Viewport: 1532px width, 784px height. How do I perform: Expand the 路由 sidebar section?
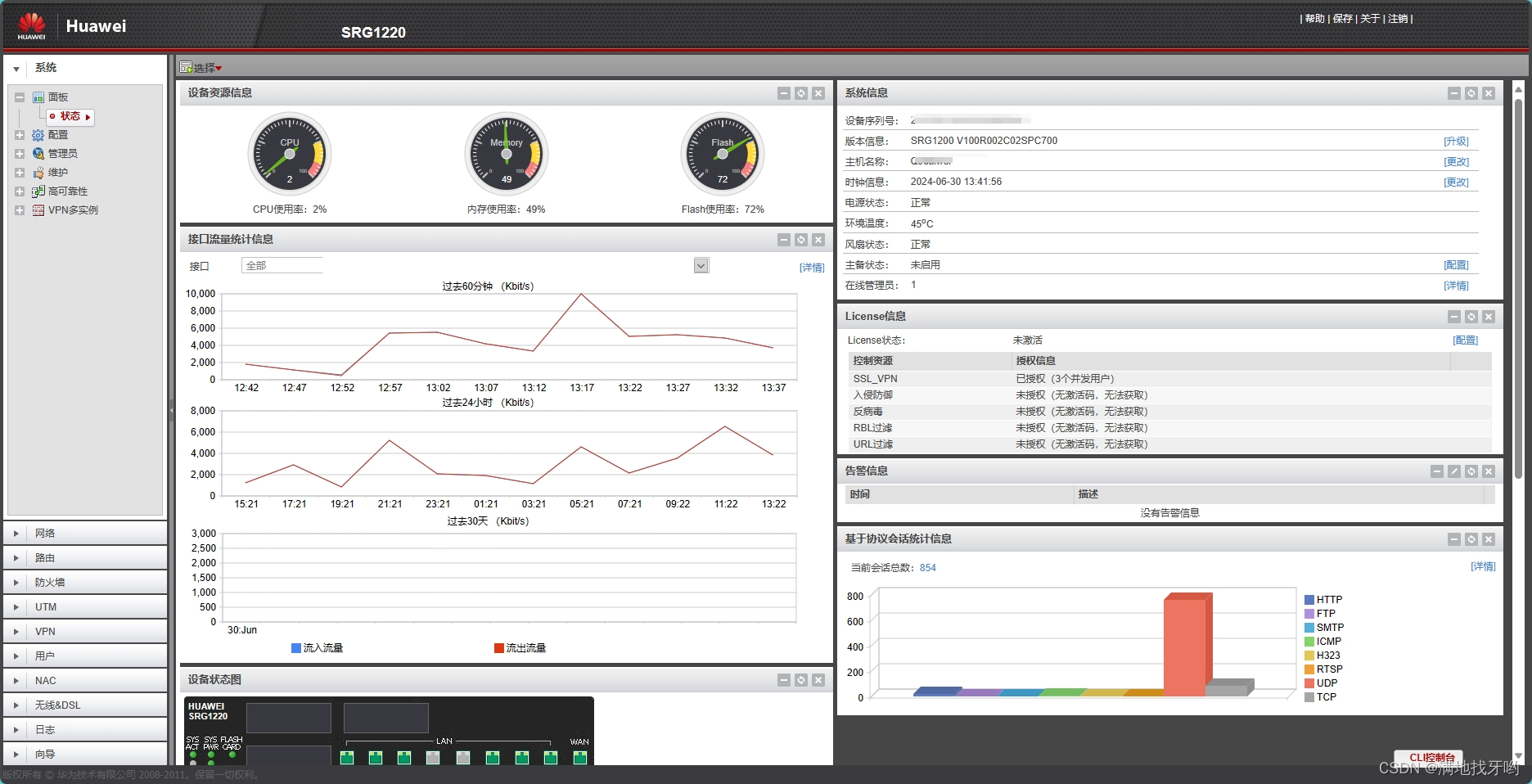click(85, 558)
